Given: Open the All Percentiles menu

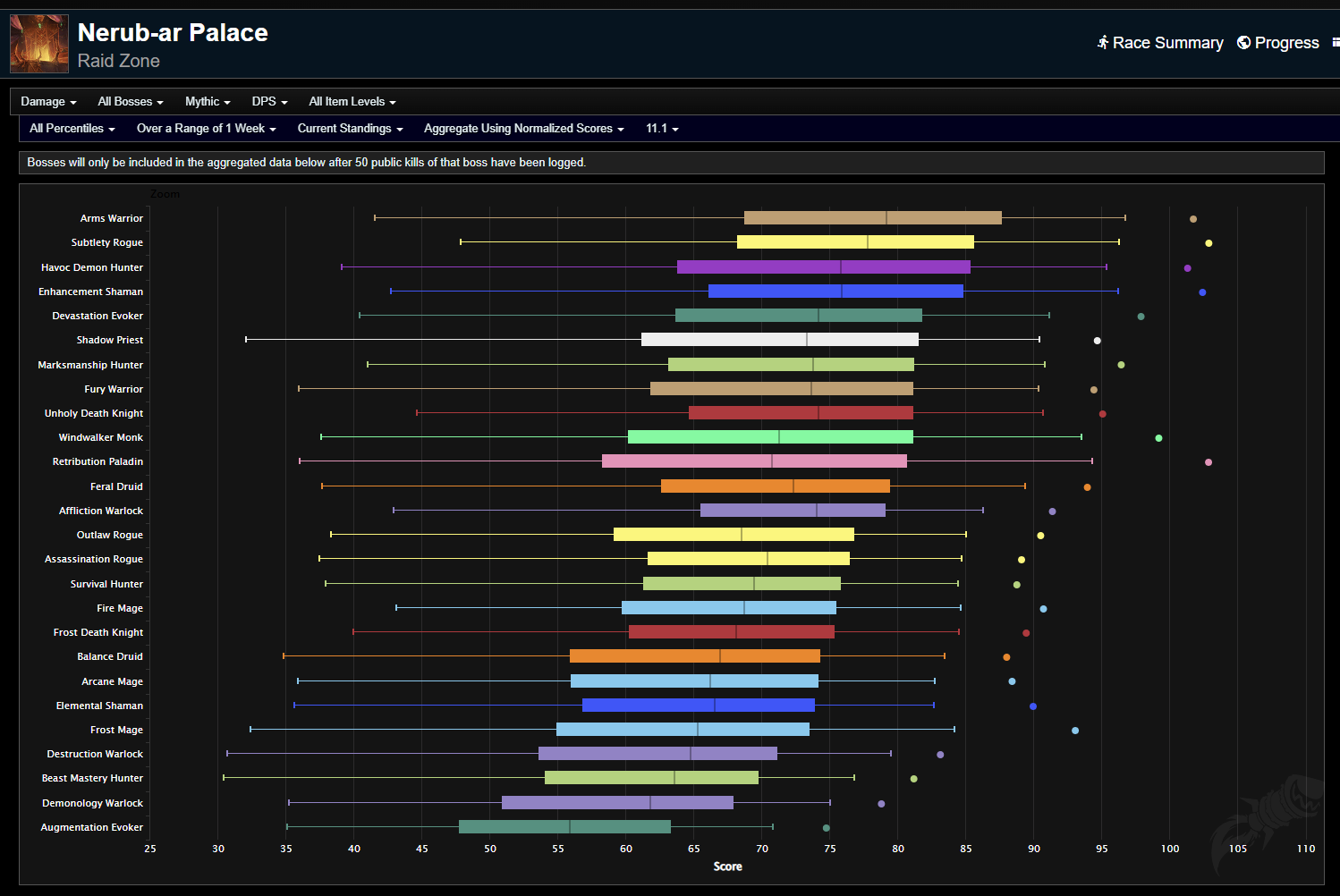Looking at the screenshot, I should point(72,129).
